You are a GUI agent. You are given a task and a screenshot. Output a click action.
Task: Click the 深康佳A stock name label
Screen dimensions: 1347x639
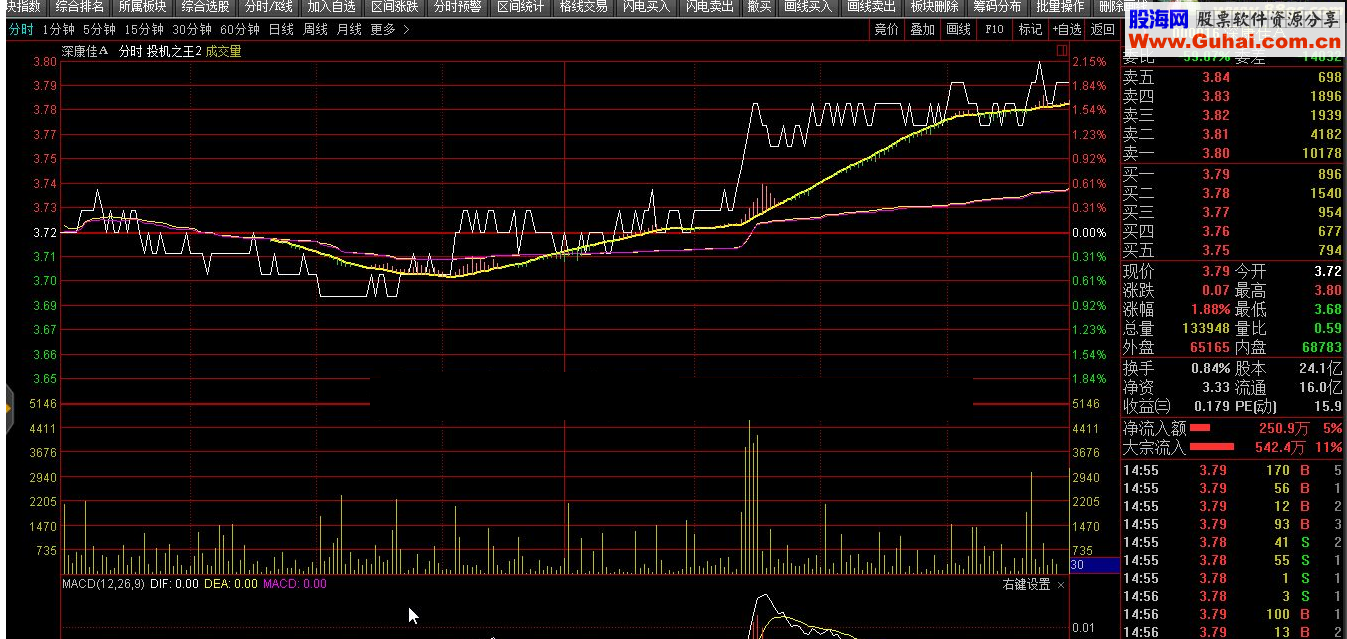[x=84, y=51]
